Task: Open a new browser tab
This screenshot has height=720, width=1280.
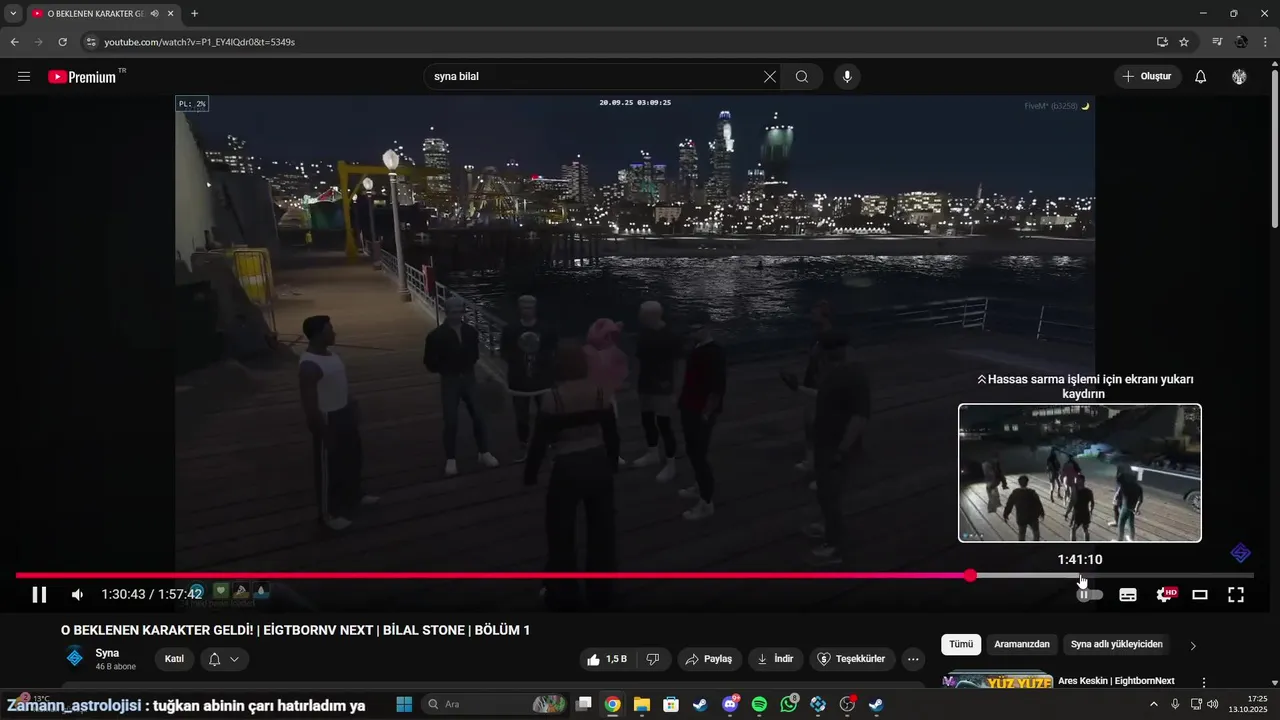Action: pos(194,14)
